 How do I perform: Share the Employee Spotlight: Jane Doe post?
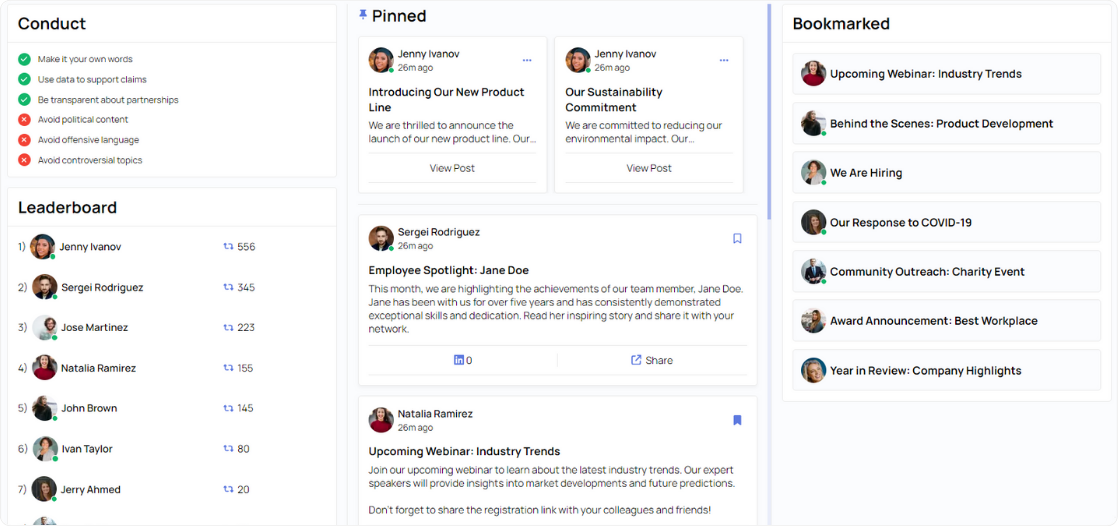(x=652, y=361)
